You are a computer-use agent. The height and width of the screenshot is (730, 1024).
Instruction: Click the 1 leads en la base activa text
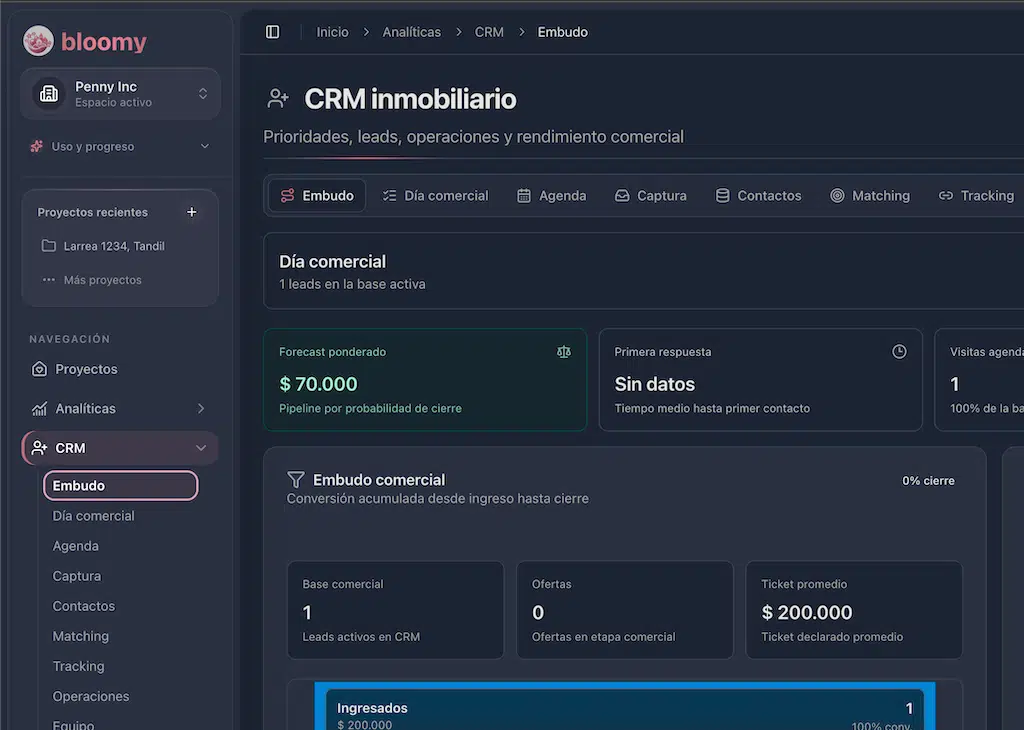[x=352, y=284]
